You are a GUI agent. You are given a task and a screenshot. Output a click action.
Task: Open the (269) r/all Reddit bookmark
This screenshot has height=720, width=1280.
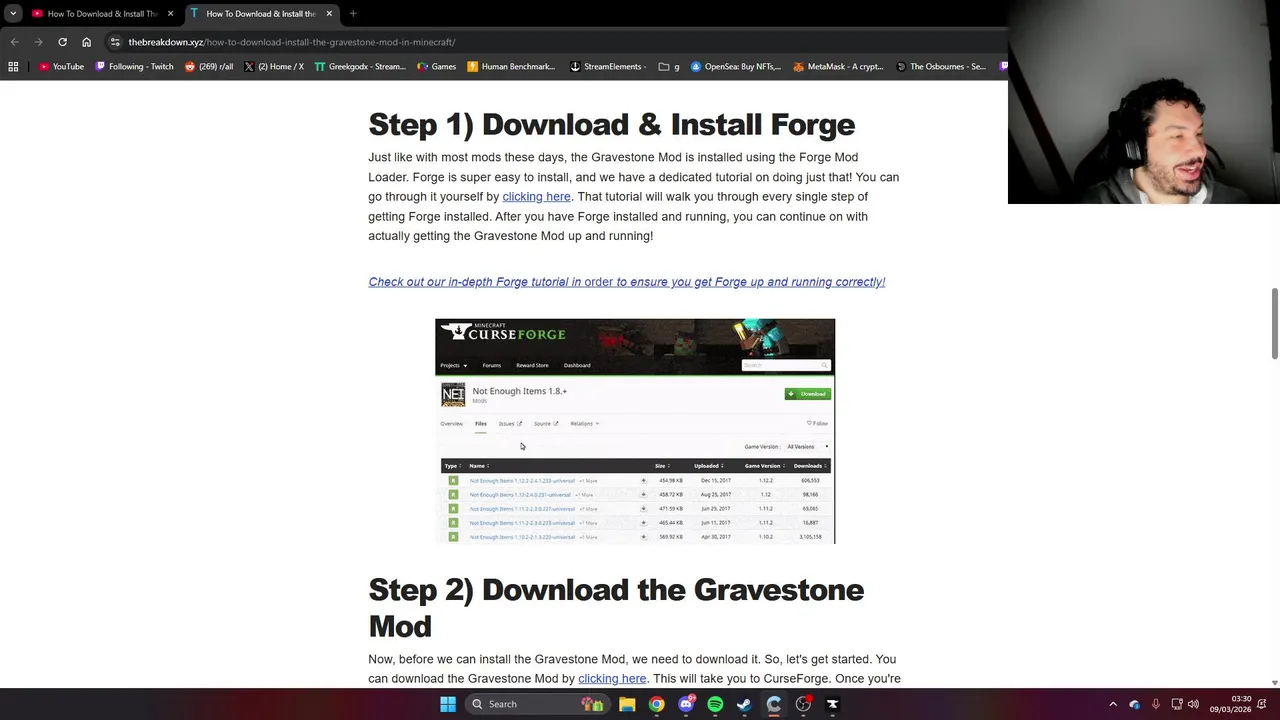point(209,66)
